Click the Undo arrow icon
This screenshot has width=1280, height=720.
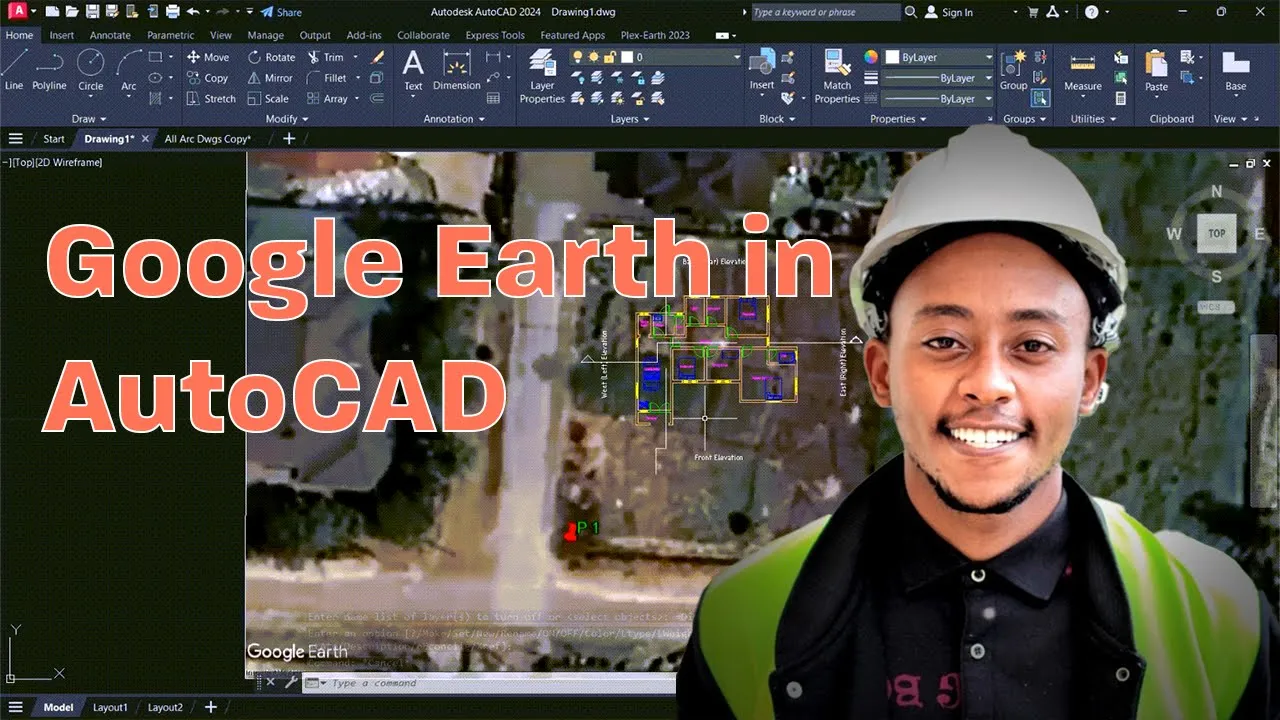[193, 12]
